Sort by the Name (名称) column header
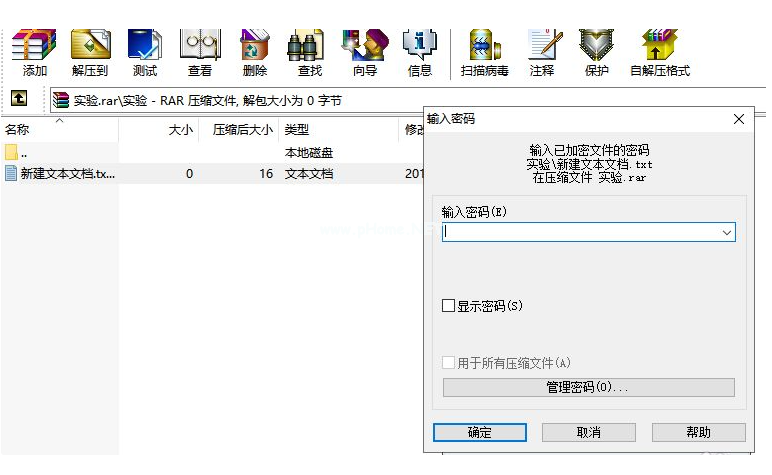 (x=18, y=130)
